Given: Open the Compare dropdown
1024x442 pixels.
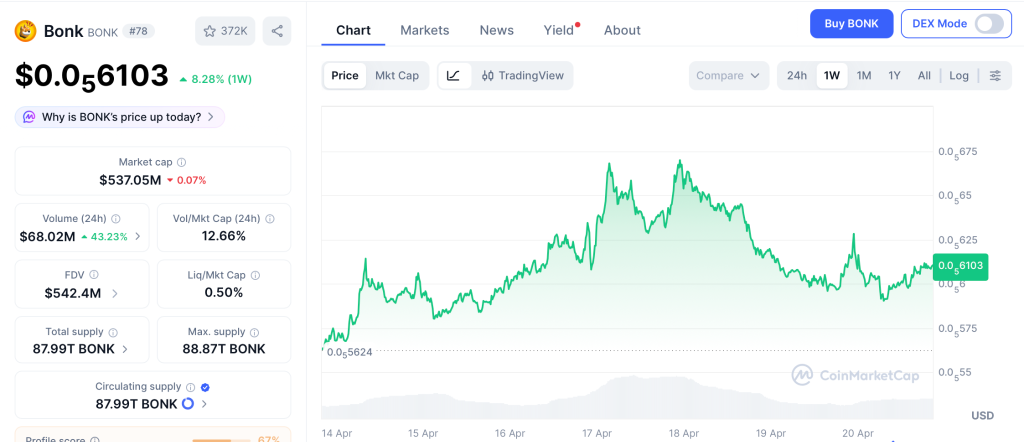Looking at the screenshot, I should (x=728, y=76).
